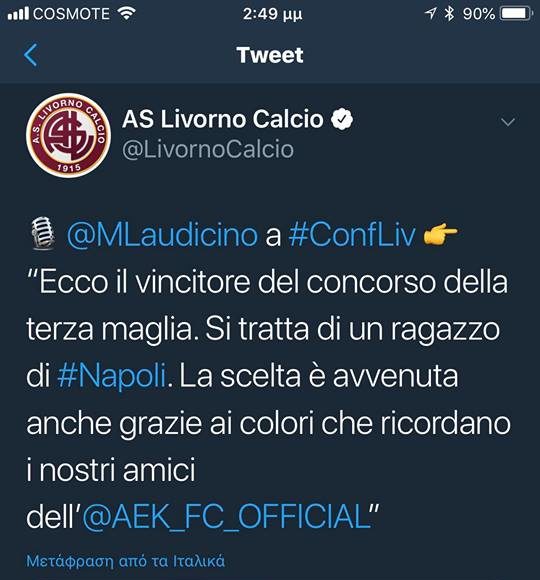Tap the location arrow status icon
This screenshot has height=580, width=540.
(x=431, y=14)
